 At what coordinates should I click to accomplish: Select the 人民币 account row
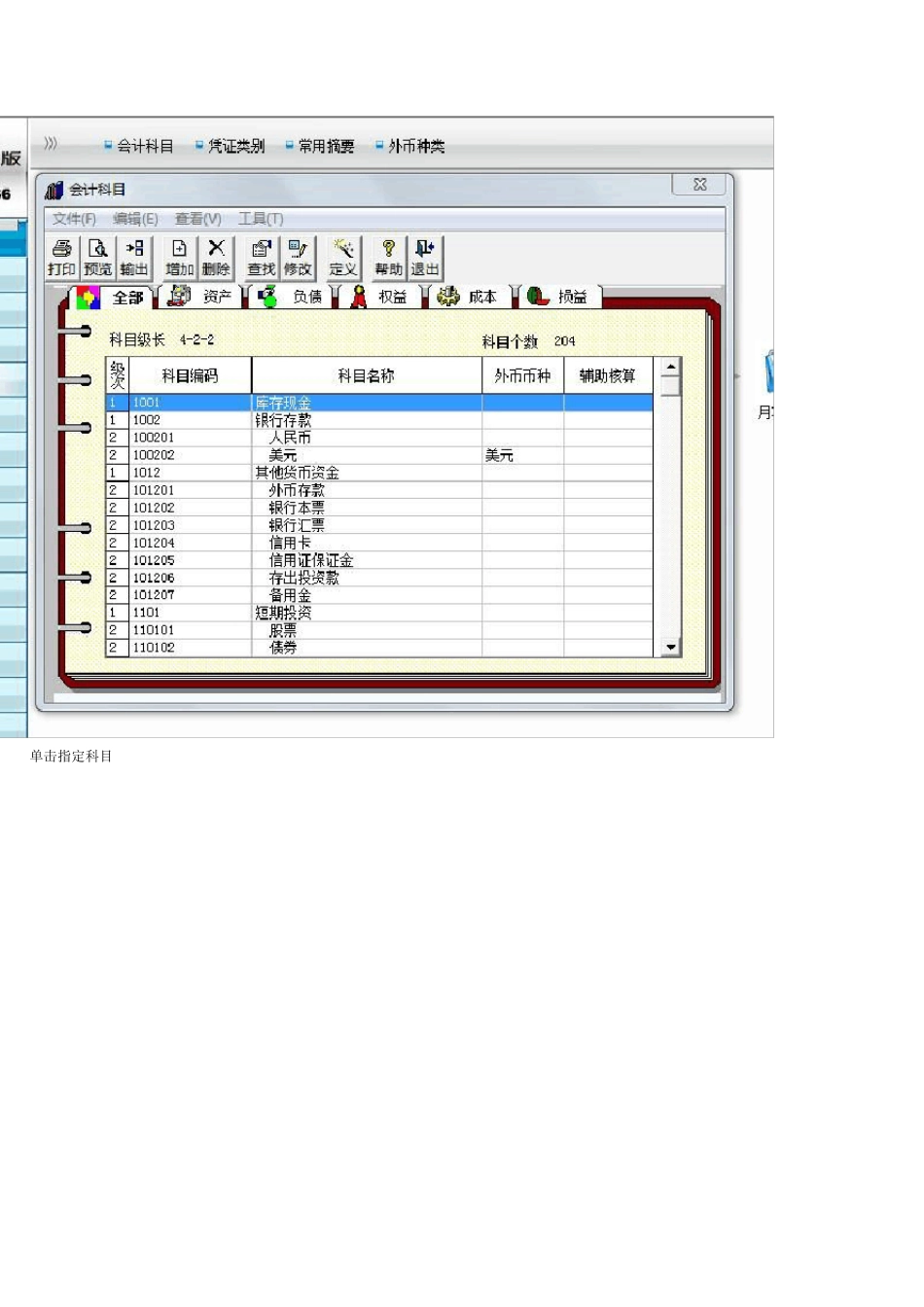point(379,438)
